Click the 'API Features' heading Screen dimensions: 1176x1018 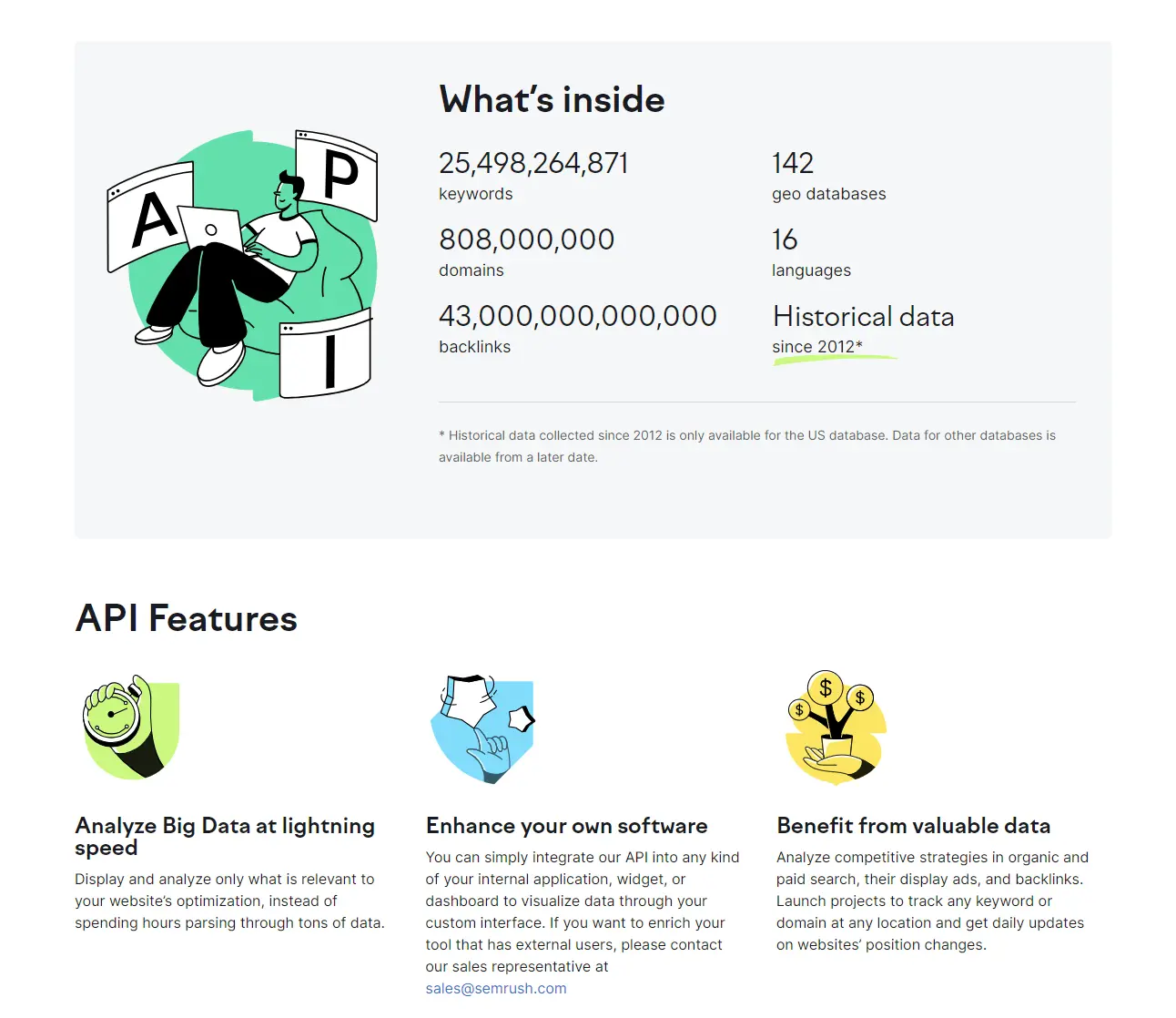tap(187, 618)
